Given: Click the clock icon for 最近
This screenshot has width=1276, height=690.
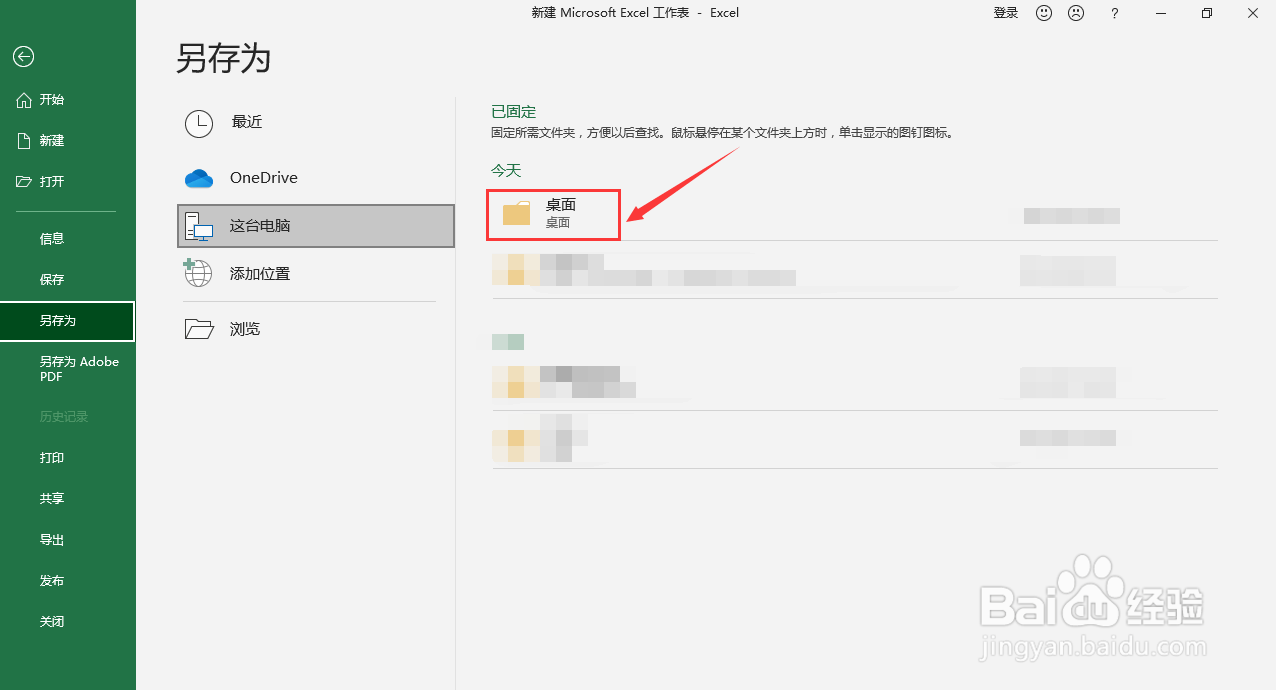Looking at the screenshot, I should pos(199,123).
